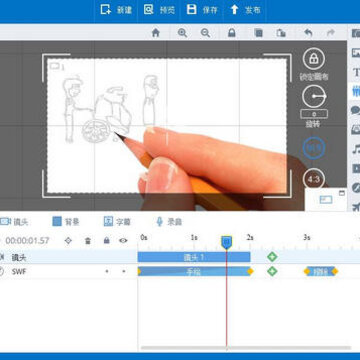Click the orange end keyframe of 手绘 block
Viewport: 360px width, 360px height.
tap(250, 272)
